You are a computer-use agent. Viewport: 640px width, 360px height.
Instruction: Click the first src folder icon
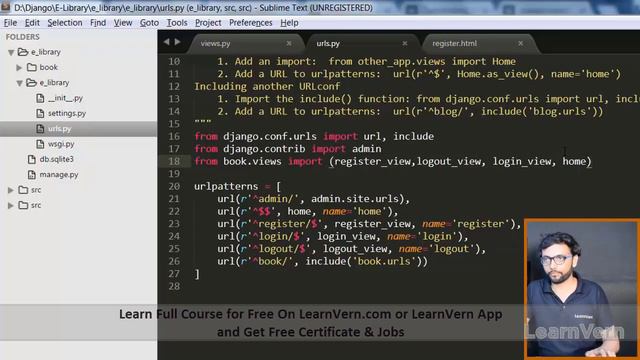23,190
